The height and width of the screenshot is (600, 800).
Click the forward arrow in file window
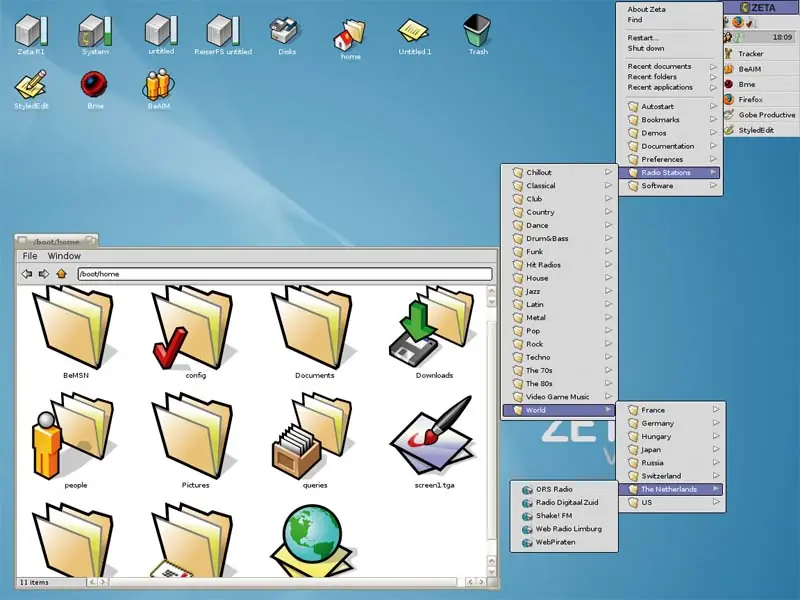(x=44, y=274)
